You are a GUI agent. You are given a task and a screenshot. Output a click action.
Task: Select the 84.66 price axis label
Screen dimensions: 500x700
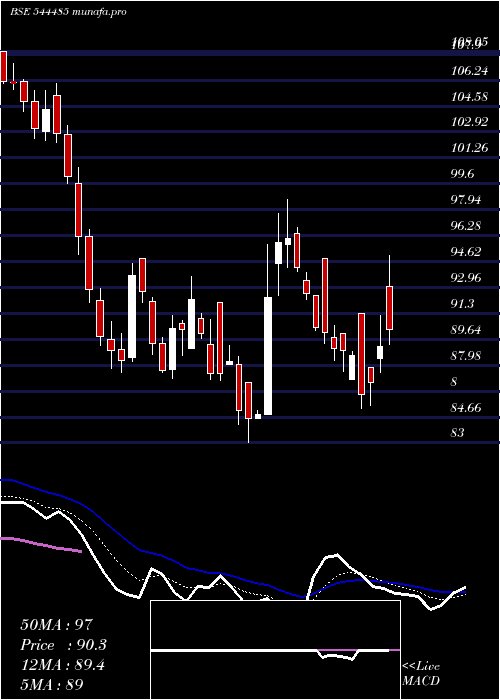click(x=466, y=408)
